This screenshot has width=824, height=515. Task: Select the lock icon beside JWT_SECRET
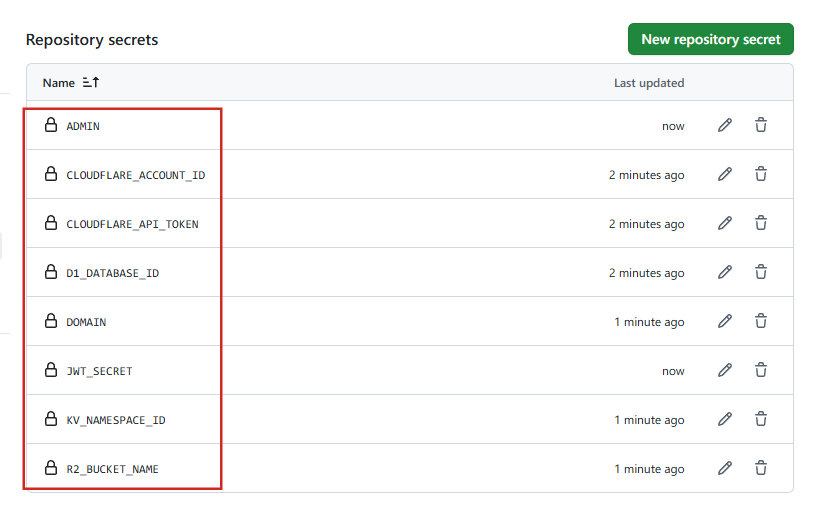click(x=51, y=370)
